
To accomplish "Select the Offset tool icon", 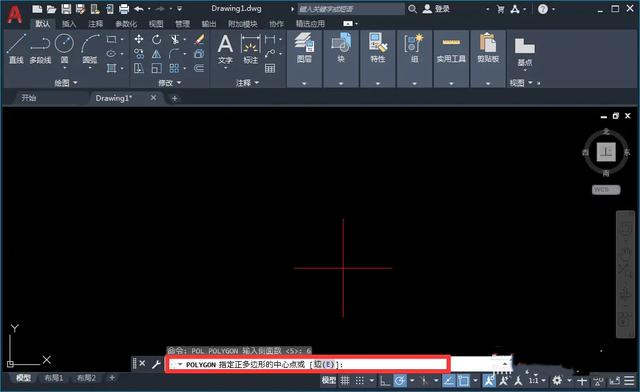I will pyautogui.click(x=199, y=68).
